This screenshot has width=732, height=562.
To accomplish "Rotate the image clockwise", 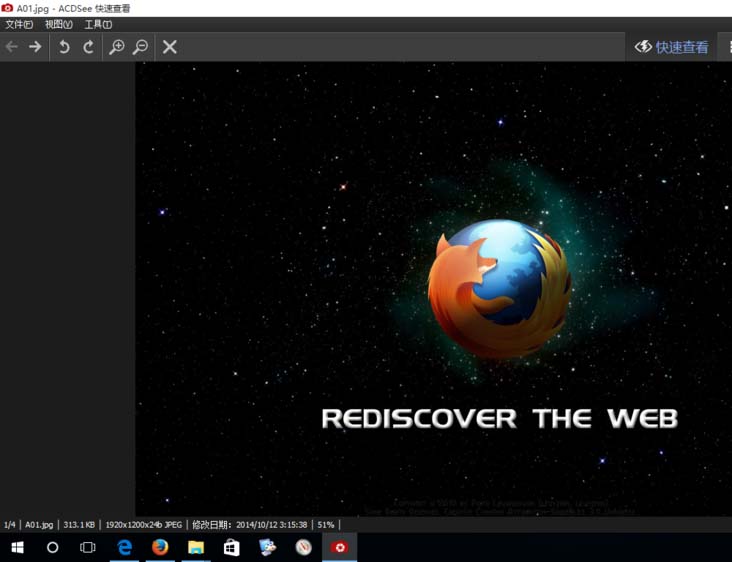I will pos(89,47).
